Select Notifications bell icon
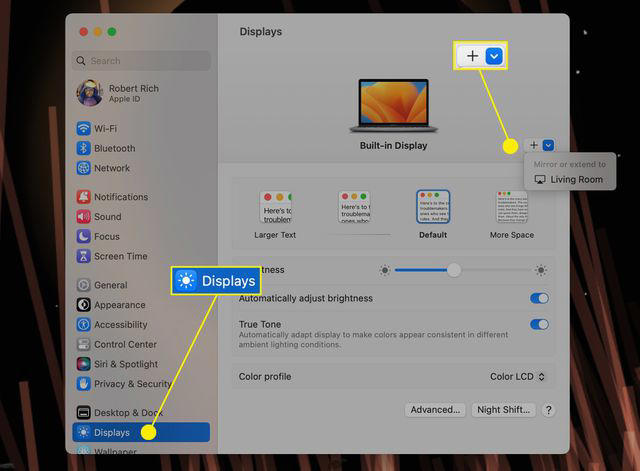Image resolution: width=640 pixels, height=471 pixels. [x=84, y=197]
